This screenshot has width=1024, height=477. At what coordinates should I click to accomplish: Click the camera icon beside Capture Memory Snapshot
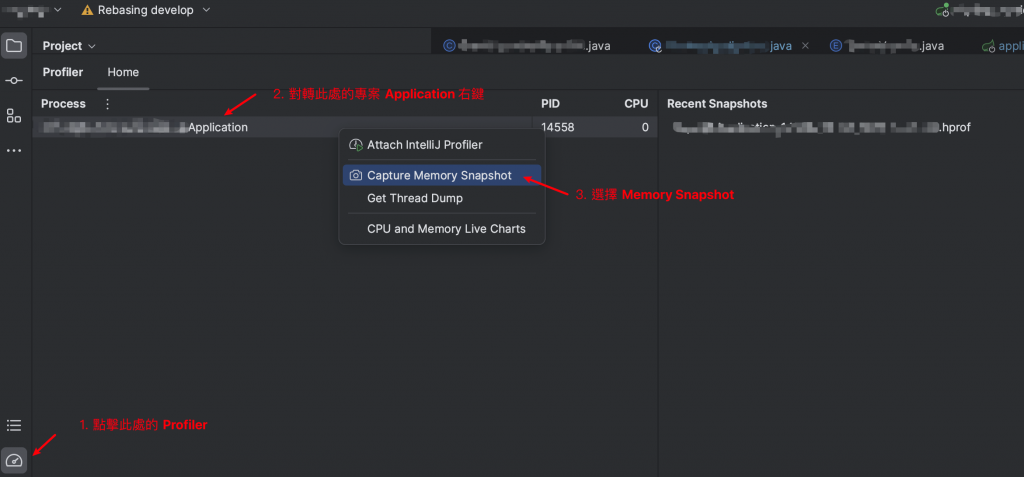tap(355, 175)
